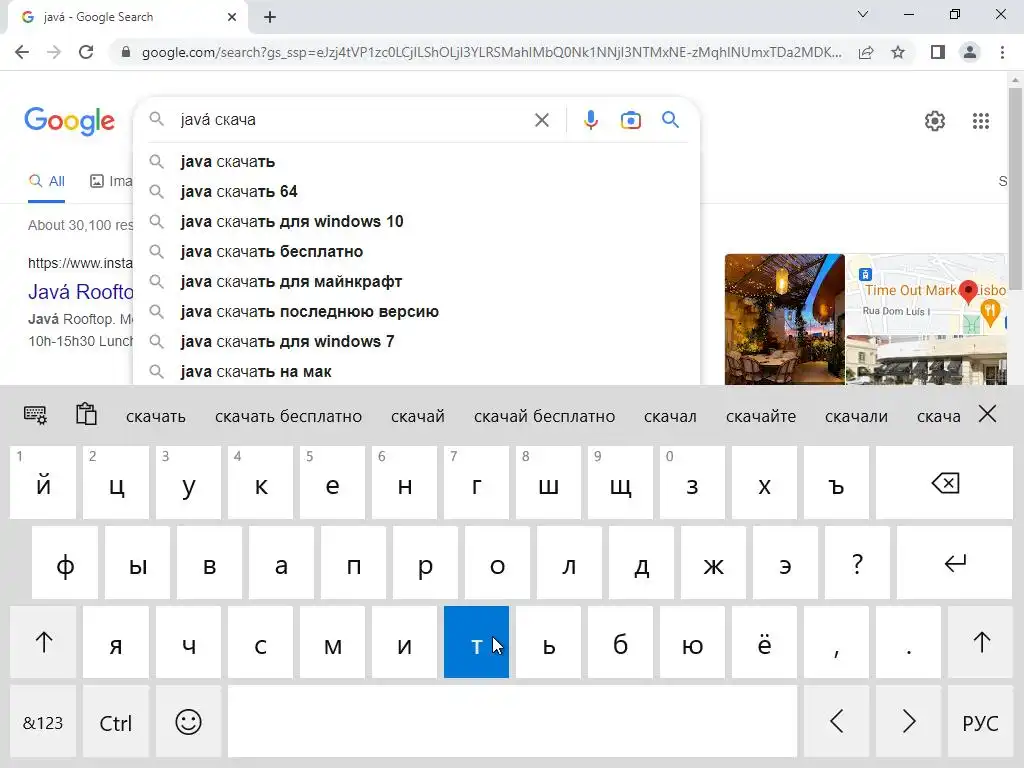Bookmark this page with the star

898,52
